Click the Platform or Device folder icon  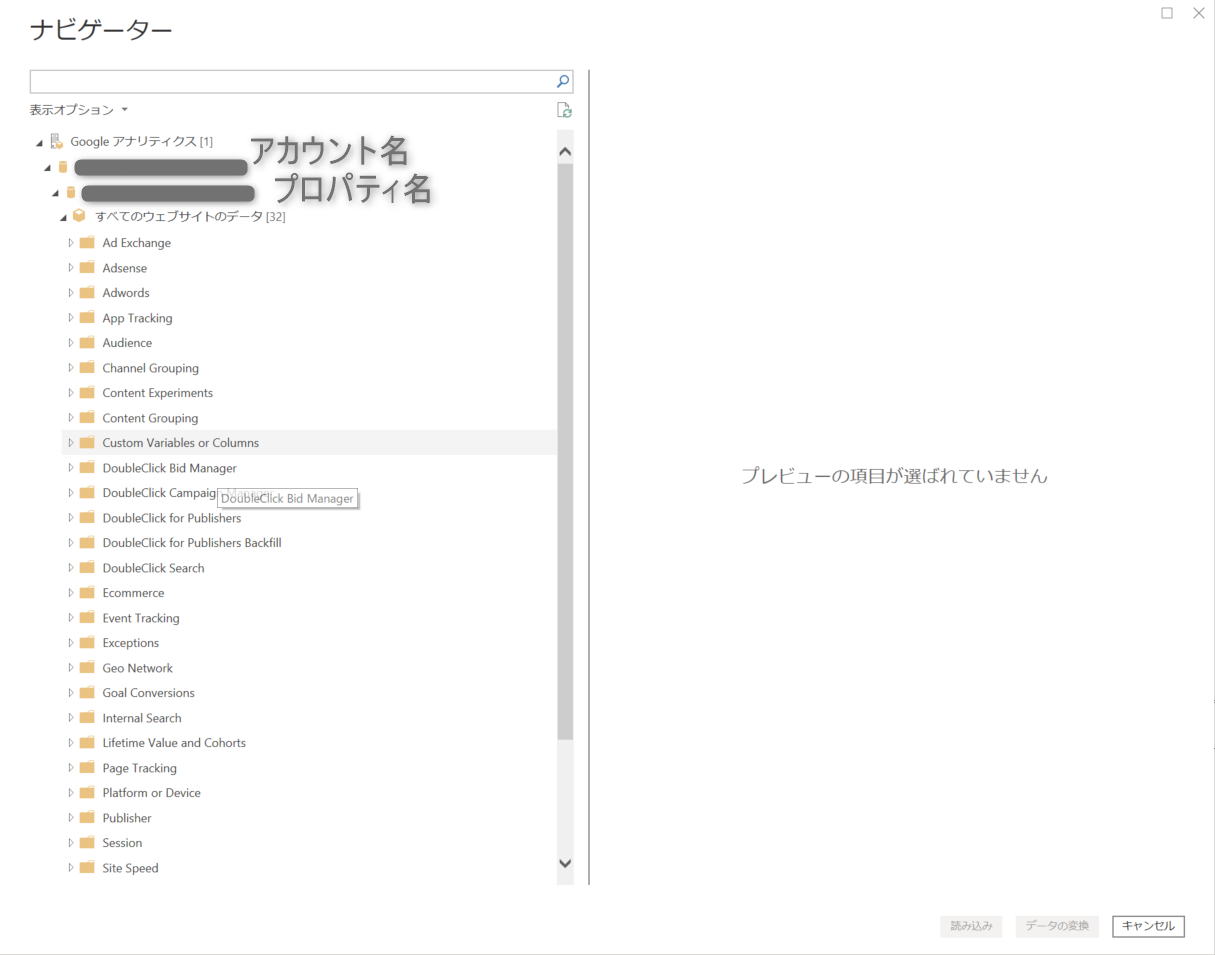[87, 793]
